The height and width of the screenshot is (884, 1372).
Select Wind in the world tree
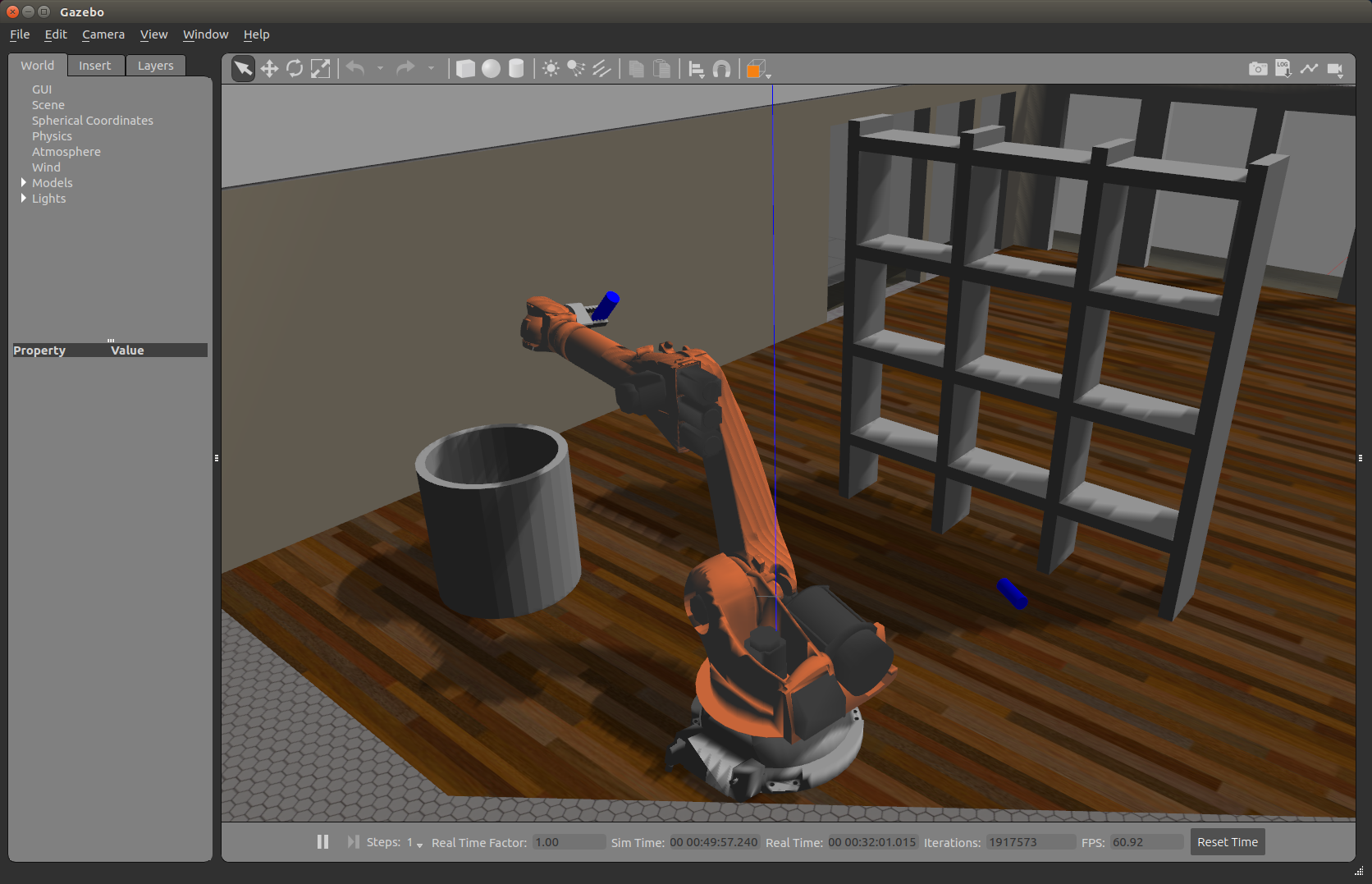coord(46,167)
